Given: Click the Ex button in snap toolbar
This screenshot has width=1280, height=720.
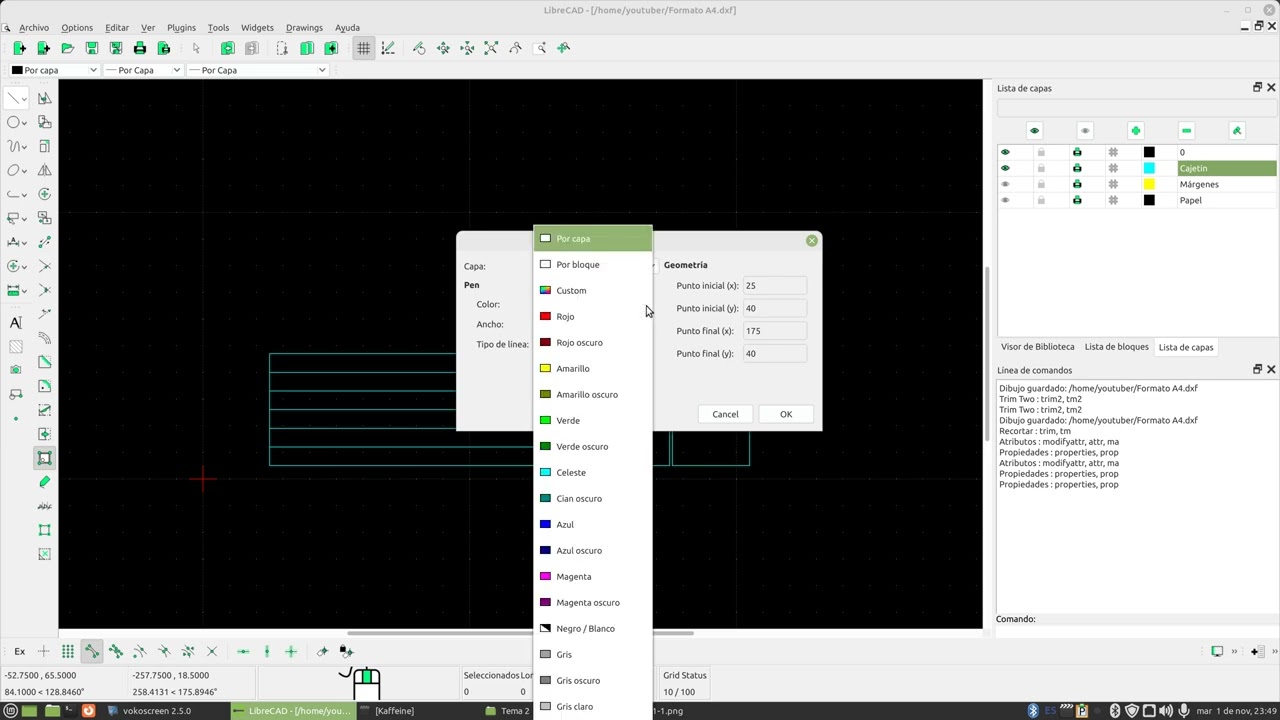Looking at the screenshot, I should (19, 652).
